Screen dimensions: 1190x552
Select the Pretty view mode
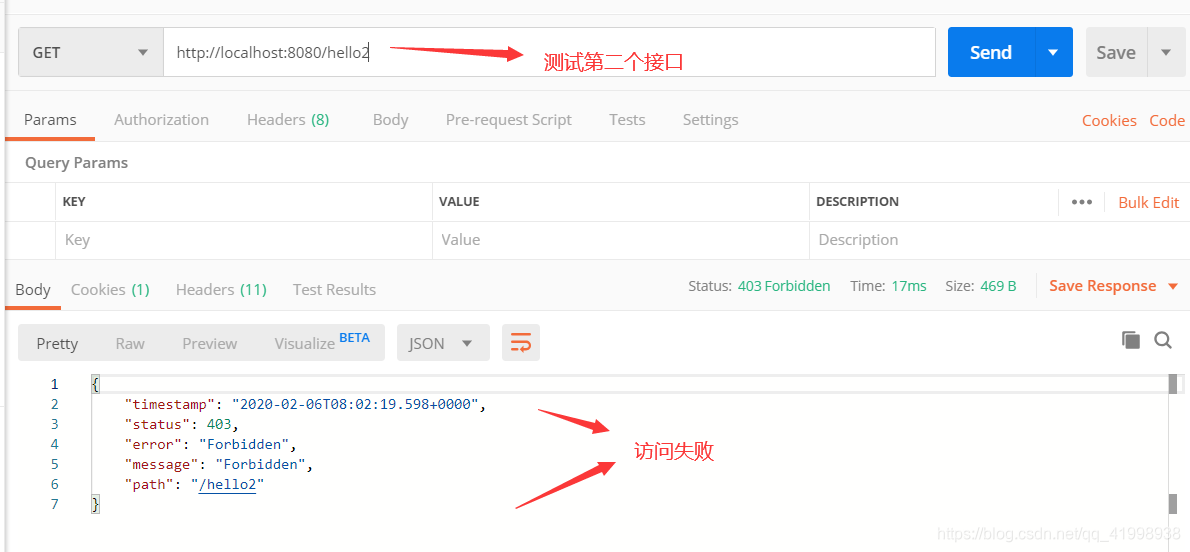(57, 343)
